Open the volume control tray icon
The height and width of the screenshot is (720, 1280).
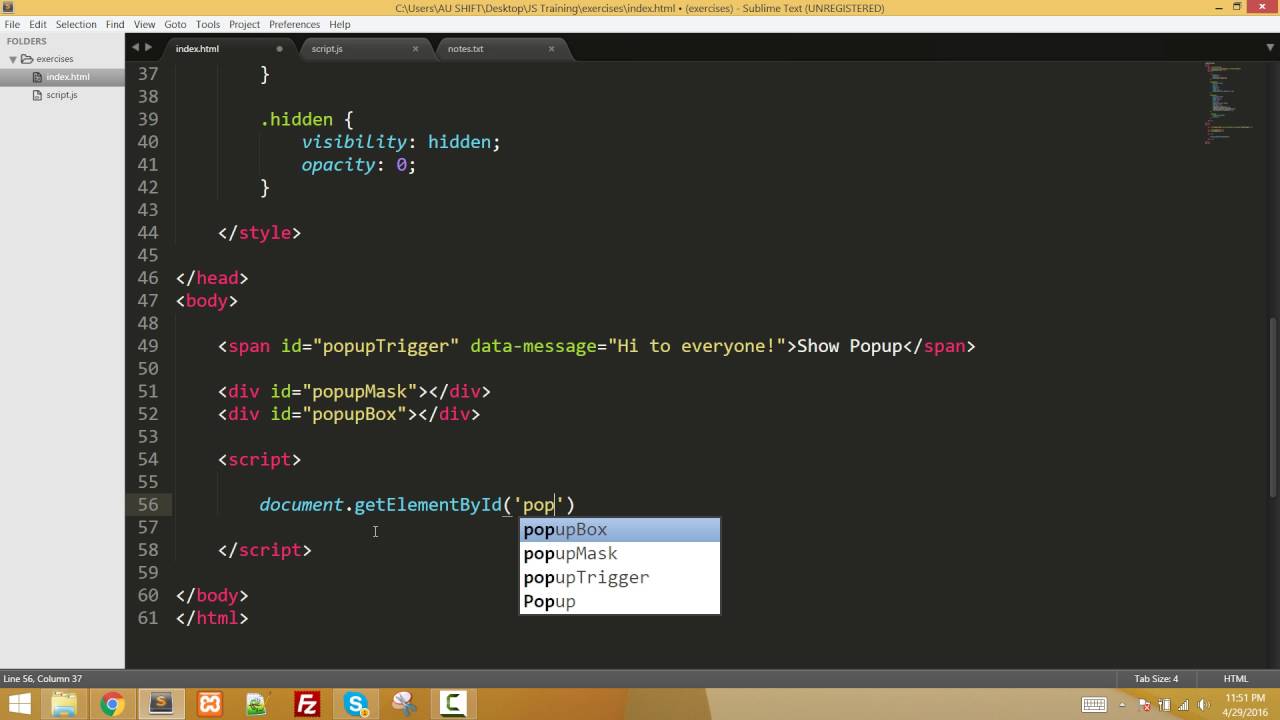[x=1203, y=704]
